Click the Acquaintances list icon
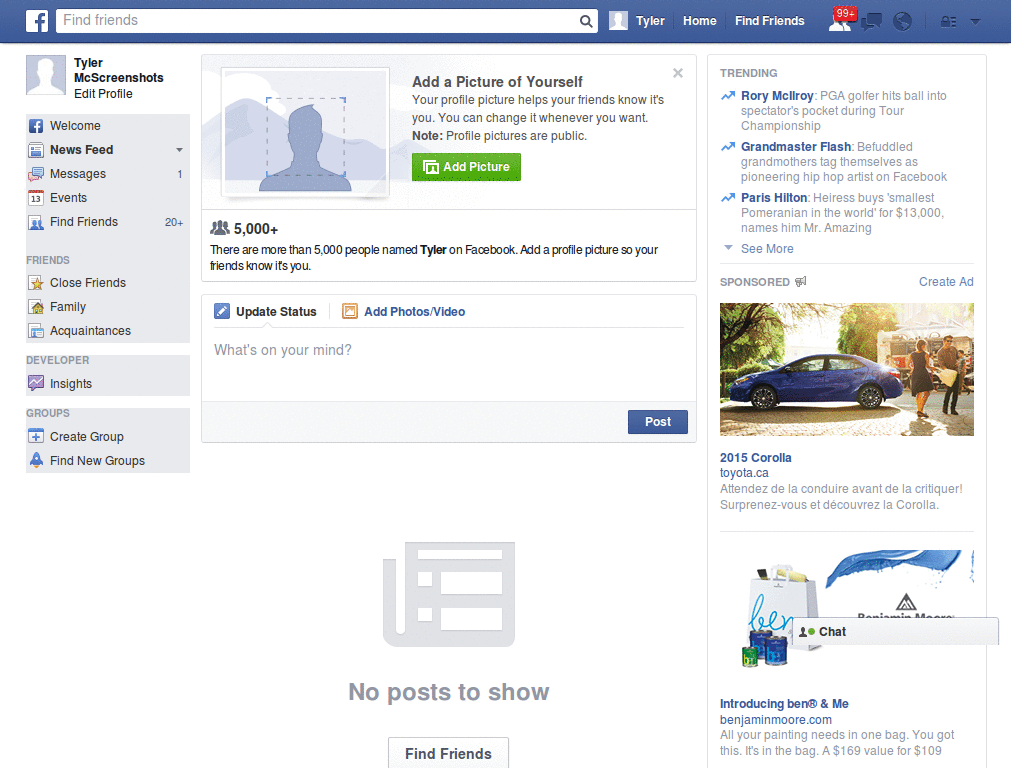1024x768 pixels. 36,331
